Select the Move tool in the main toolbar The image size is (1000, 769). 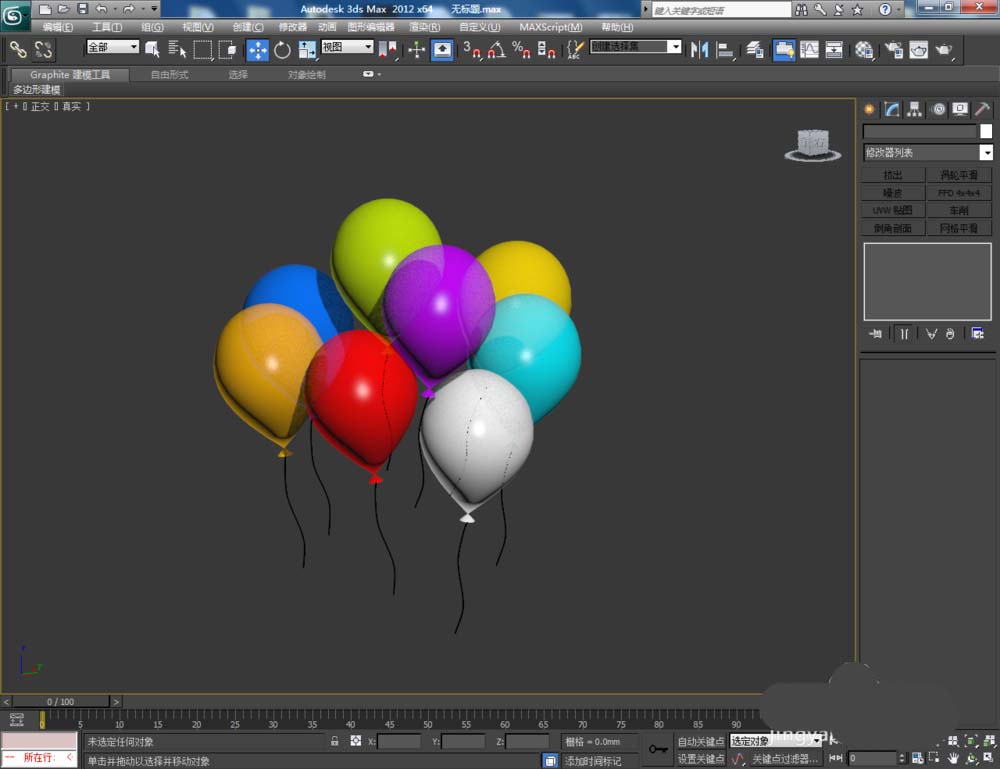[x=257, y=50]
